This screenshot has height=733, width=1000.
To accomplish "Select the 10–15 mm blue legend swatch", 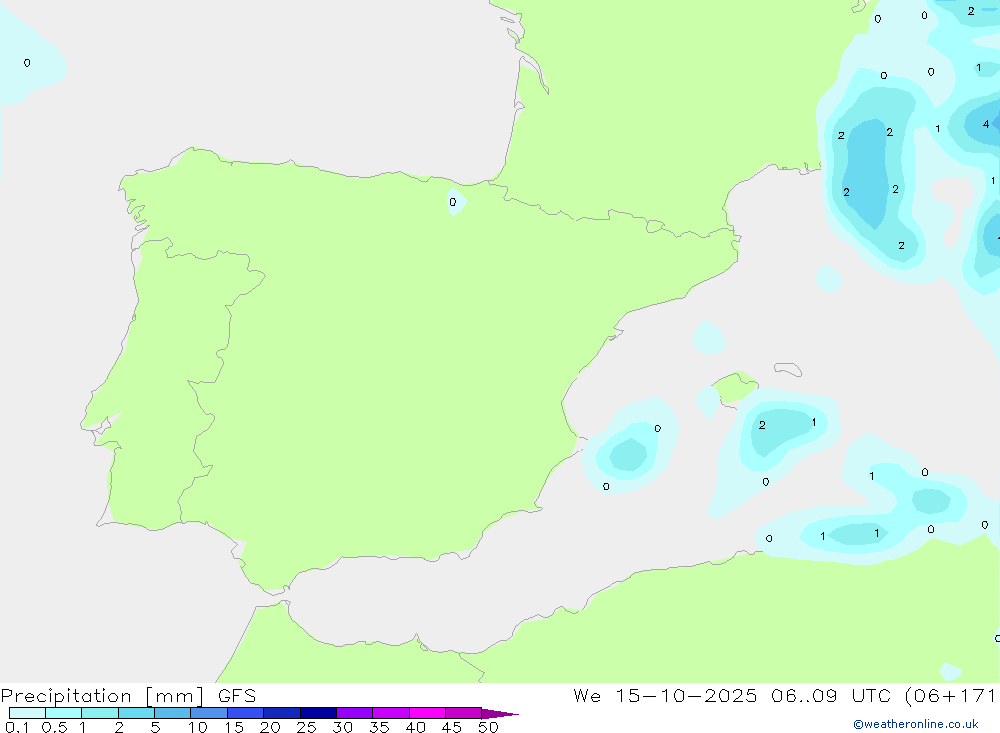I will 209,713.
